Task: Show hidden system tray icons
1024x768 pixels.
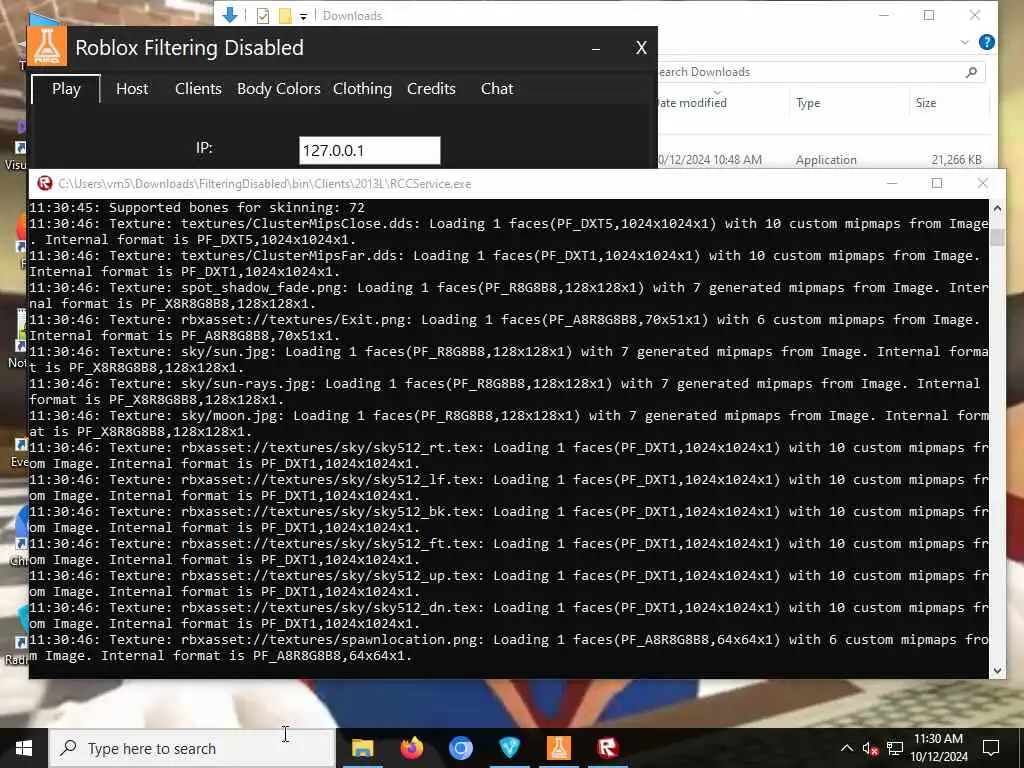Action: click(846, 748)
